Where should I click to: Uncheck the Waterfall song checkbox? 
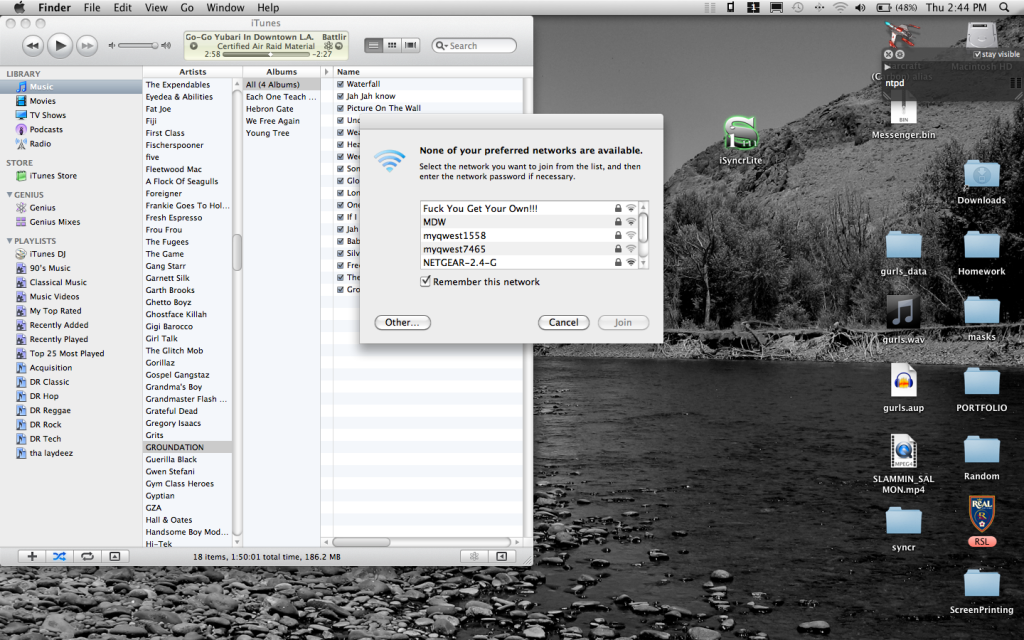341,84
